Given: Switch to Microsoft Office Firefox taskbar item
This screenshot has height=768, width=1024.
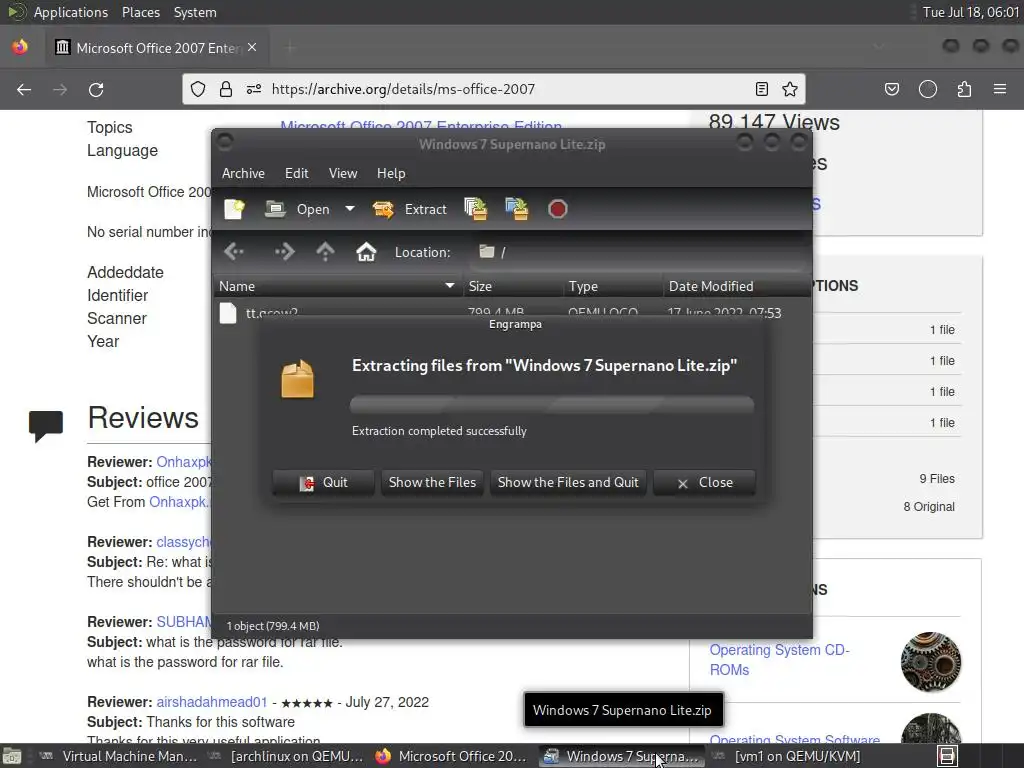Looking at the screenshot, I should [x=452, y=756].
